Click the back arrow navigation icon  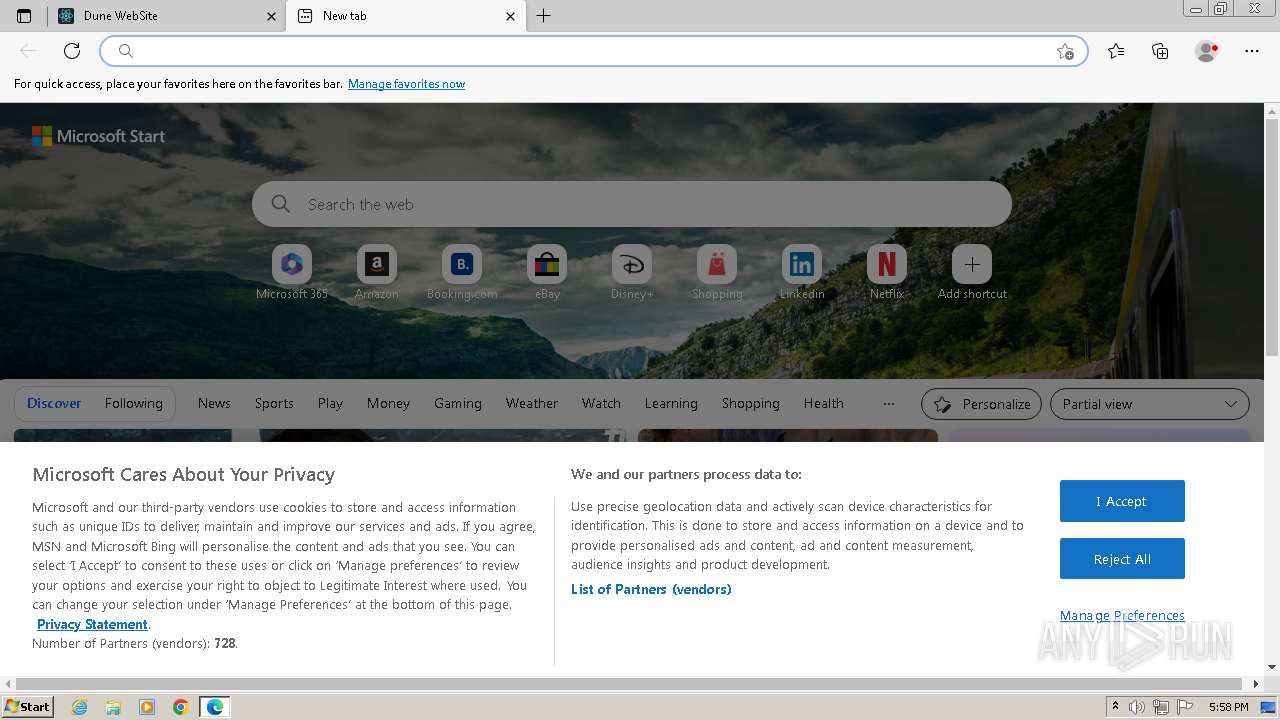[28, 51]
